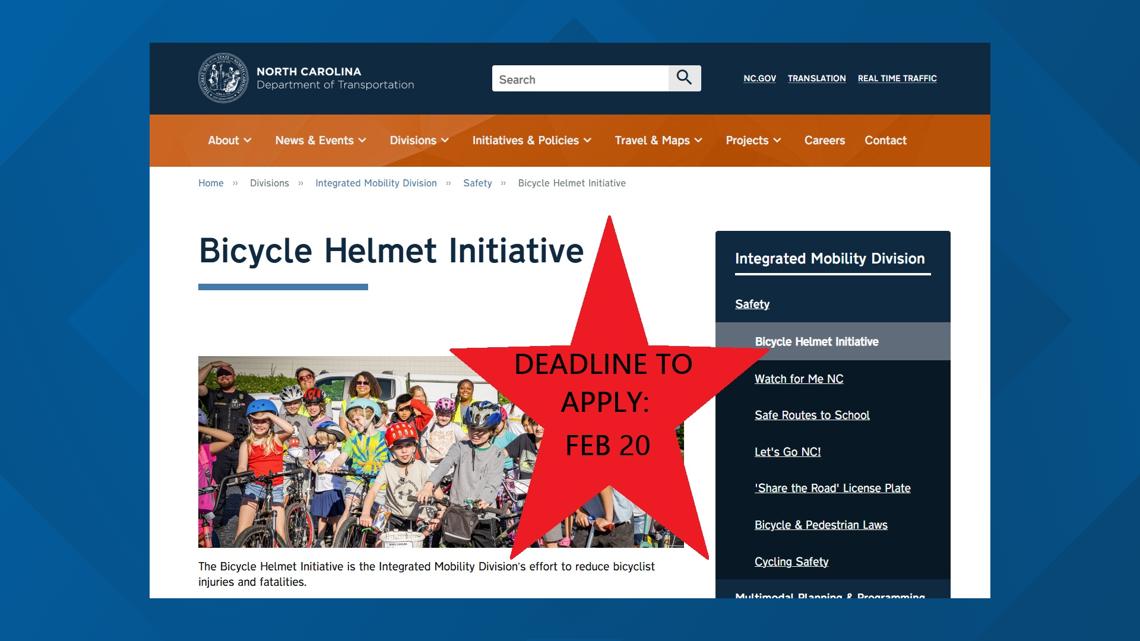Expand the Divisions navigation dropdown
This screenshot has width=1140, height=641.
click(417, 140)
